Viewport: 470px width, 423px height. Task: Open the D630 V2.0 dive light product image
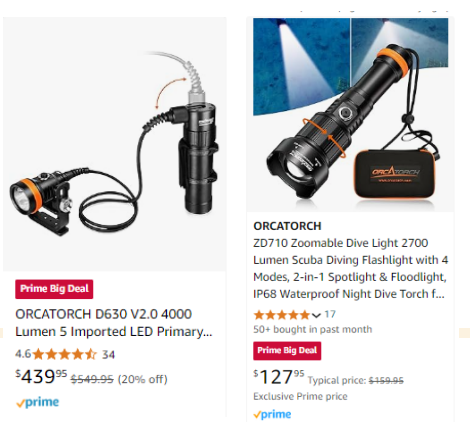pos(115,144)
